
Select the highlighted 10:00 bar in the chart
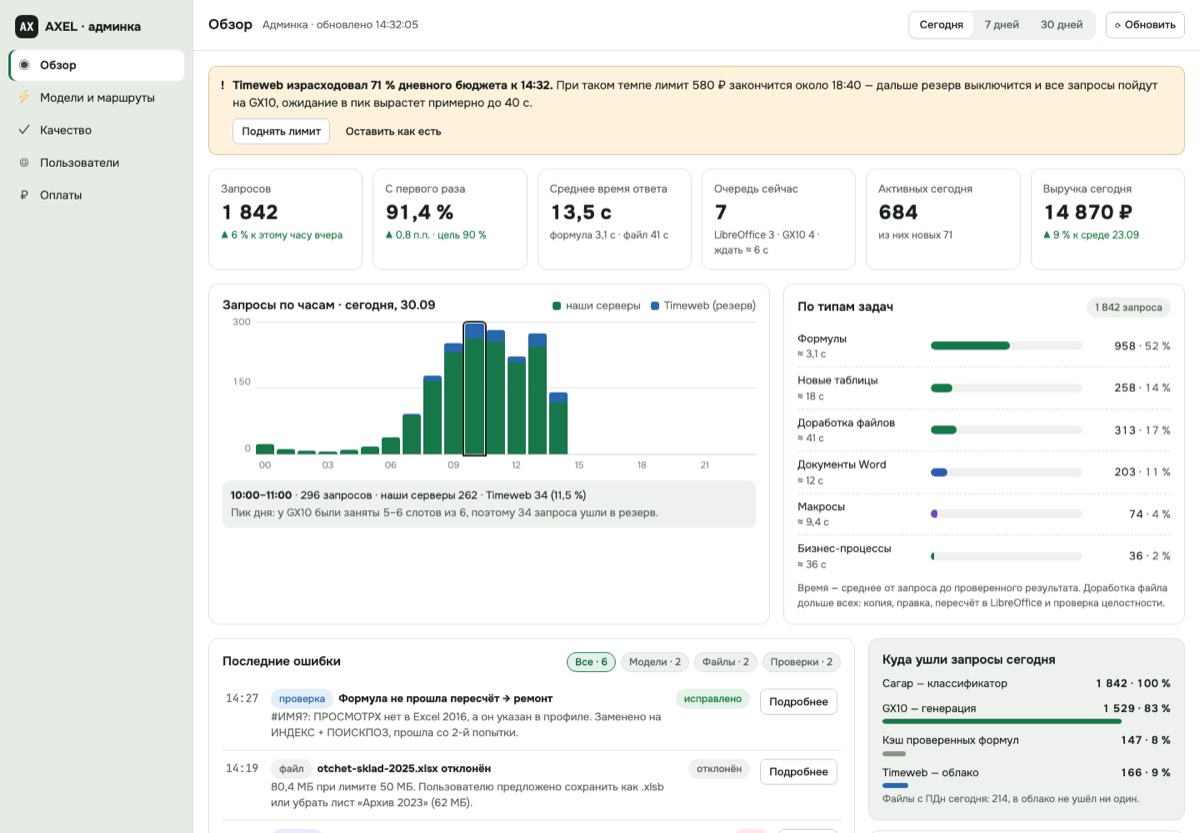coord(475,389)
